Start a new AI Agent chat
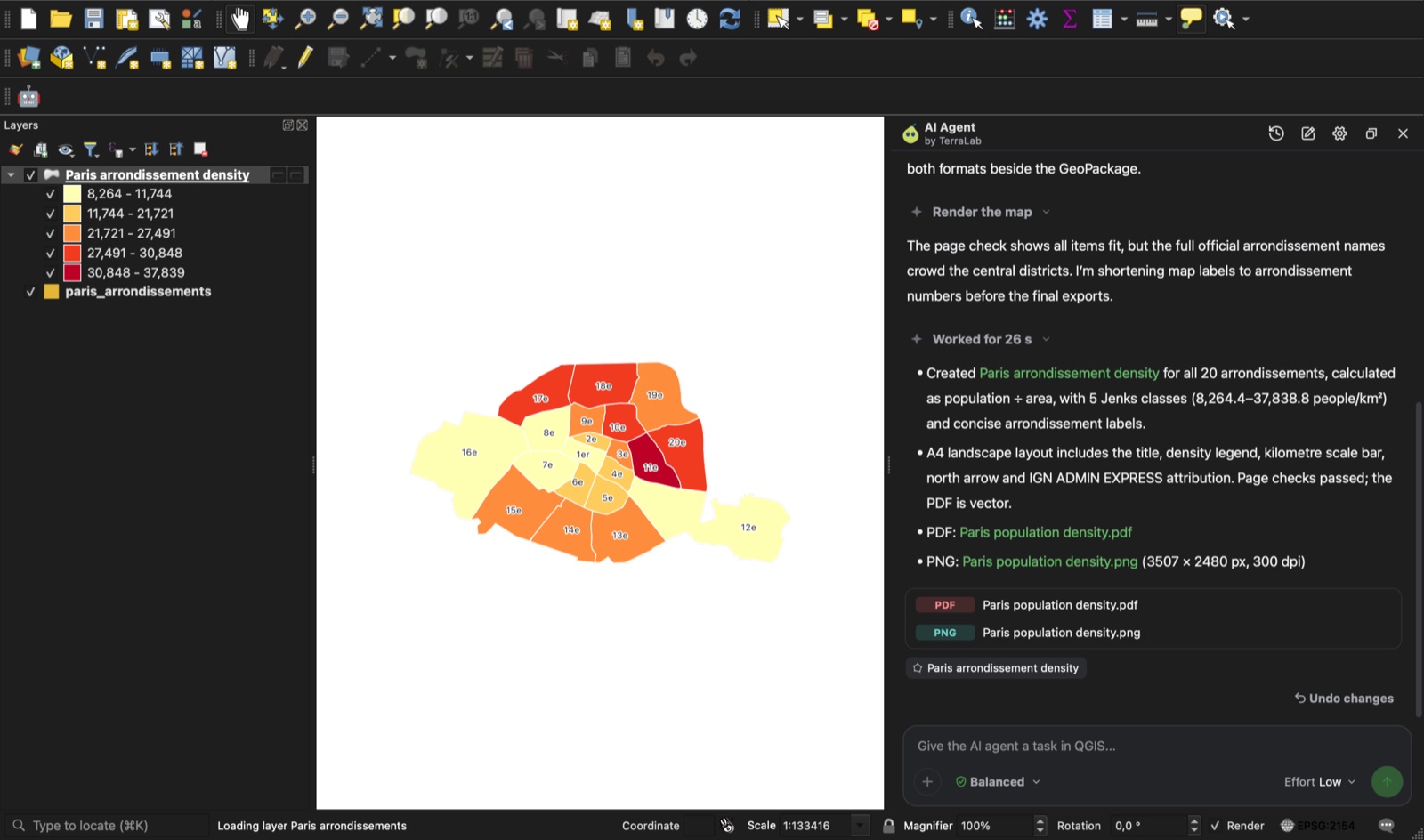Image resolution: width=1424 pixels, height=840 pixels. pyautogui.click(x=1308, y=133)
